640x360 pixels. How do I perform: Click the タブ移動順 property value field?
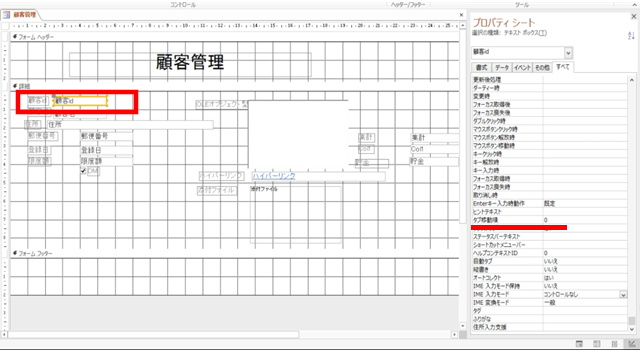pos(584,220)
